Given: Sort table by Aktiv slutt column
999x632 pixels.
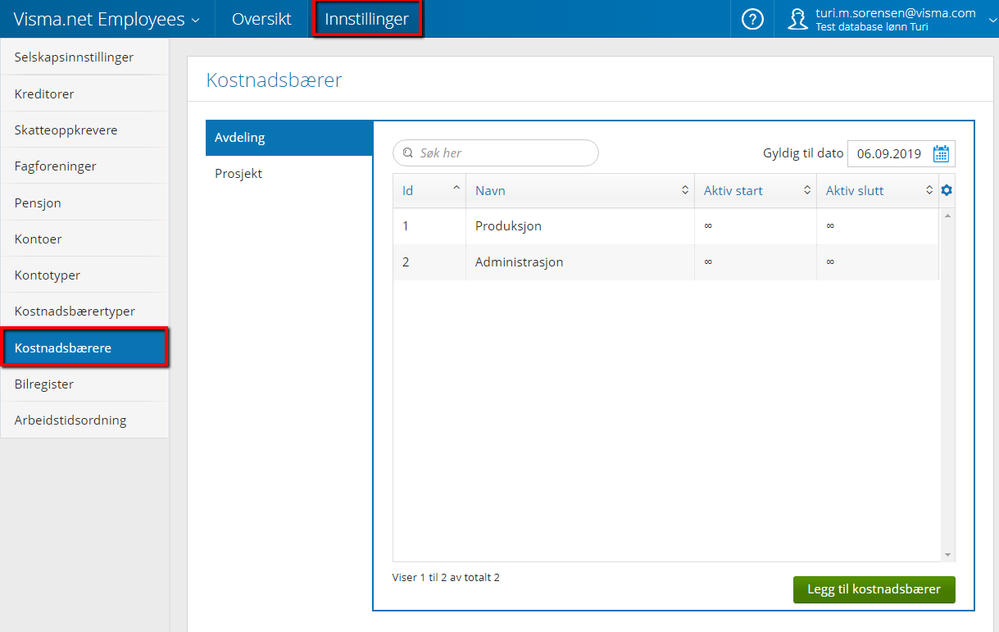Looking at the screenshot, I should (x=878, y=190).
